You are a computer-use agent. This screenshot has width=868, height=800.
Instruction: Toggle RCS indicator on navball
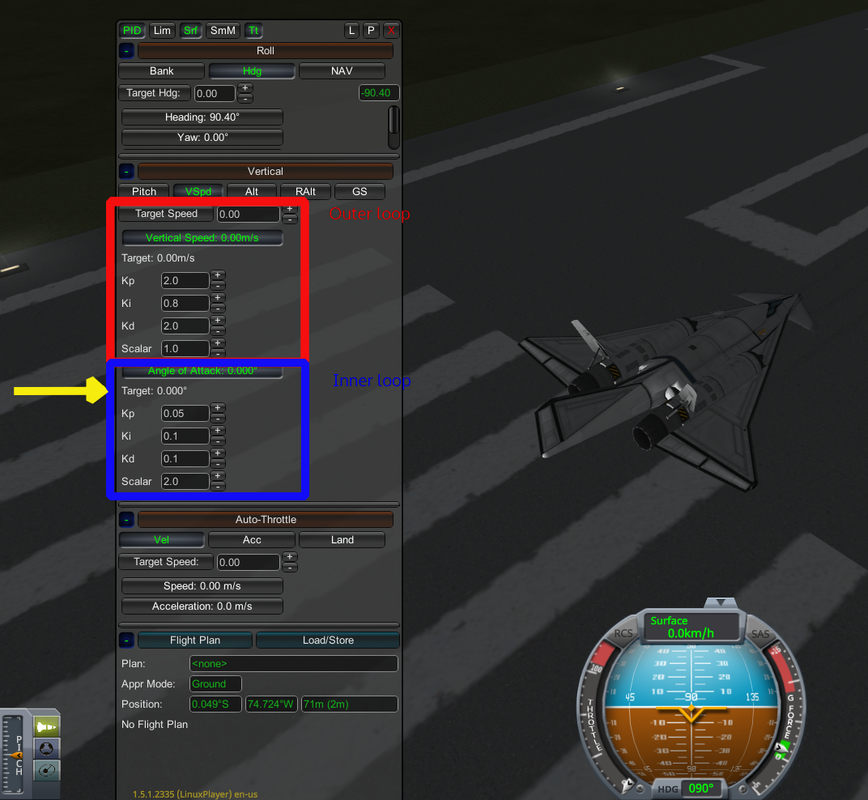point(623,633)
